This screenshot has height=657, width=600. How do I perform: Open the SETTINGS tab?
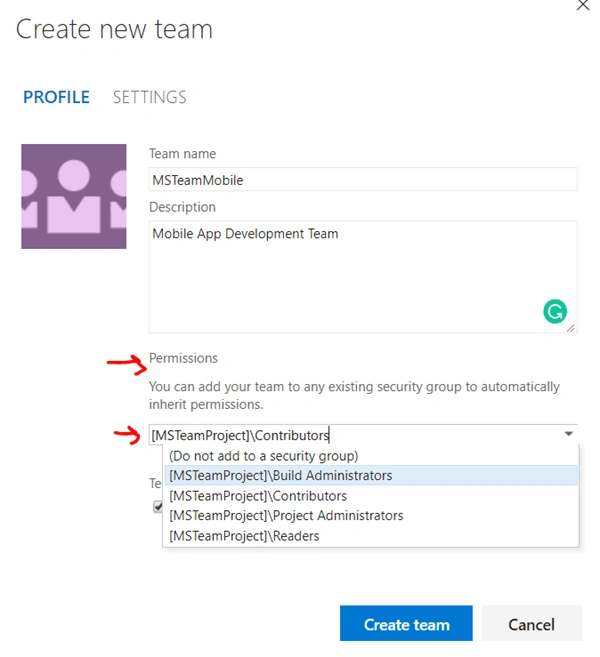[x=150, y=97]
